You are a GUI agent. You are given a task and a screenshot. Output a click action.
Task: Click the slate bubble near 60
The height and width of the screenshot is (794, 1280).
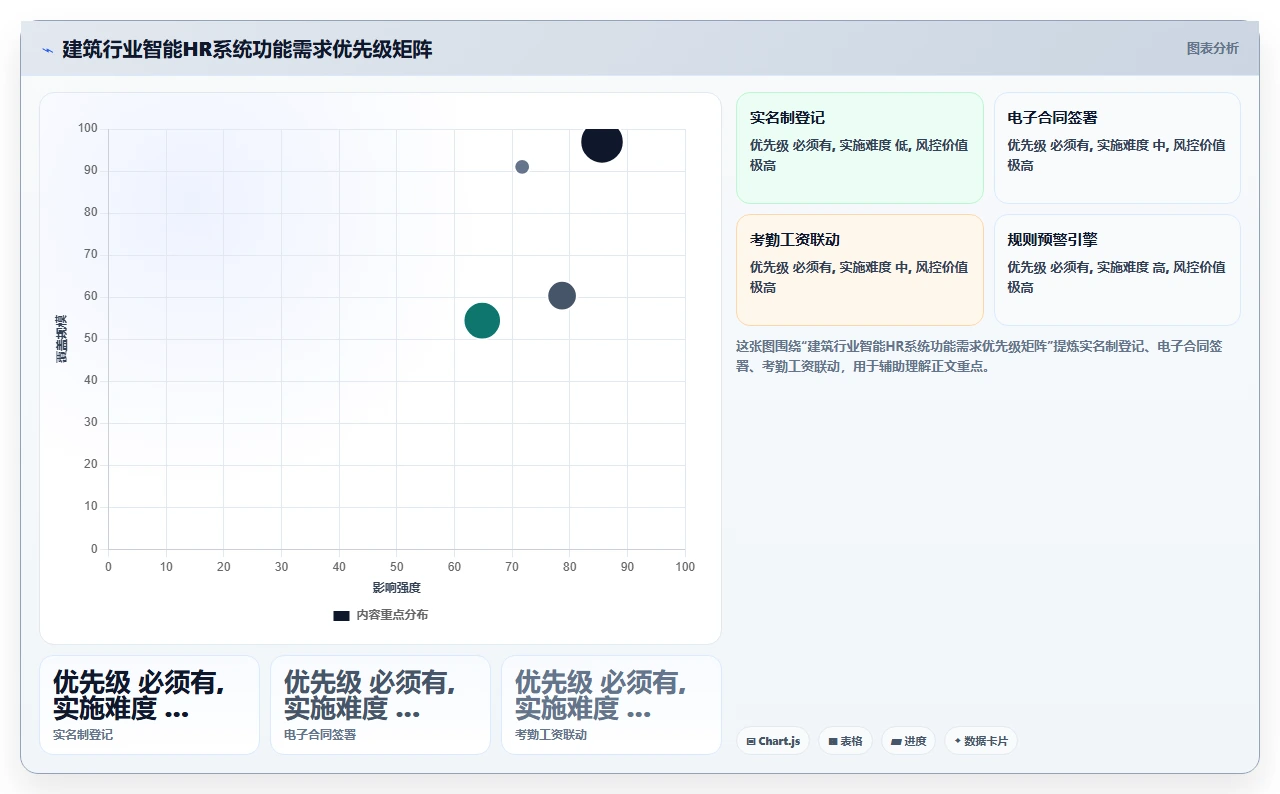pyautogui.click(x=562, y=296)
